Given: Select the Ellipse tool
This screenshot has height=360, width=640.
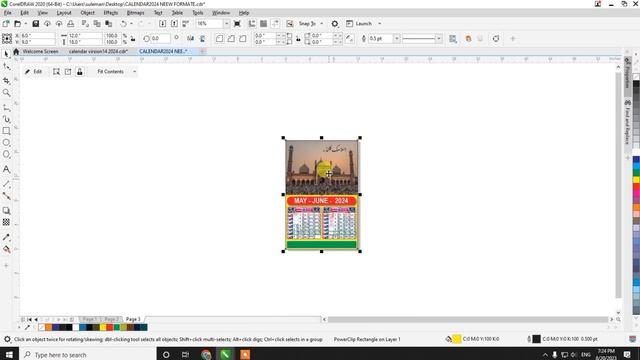Looking at the screenshot, I should tap(6, 143).
